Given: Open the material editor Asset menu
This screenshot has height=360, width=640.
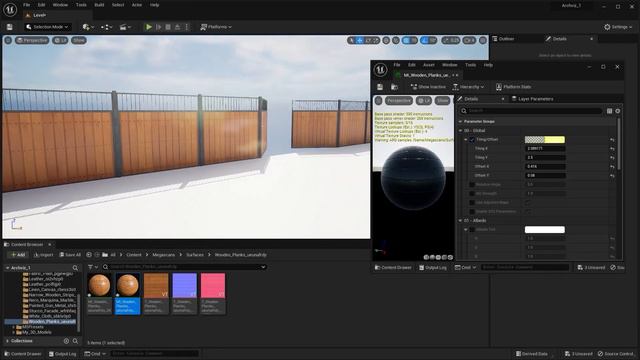Looking at the screenshot, I should (429, 65).
